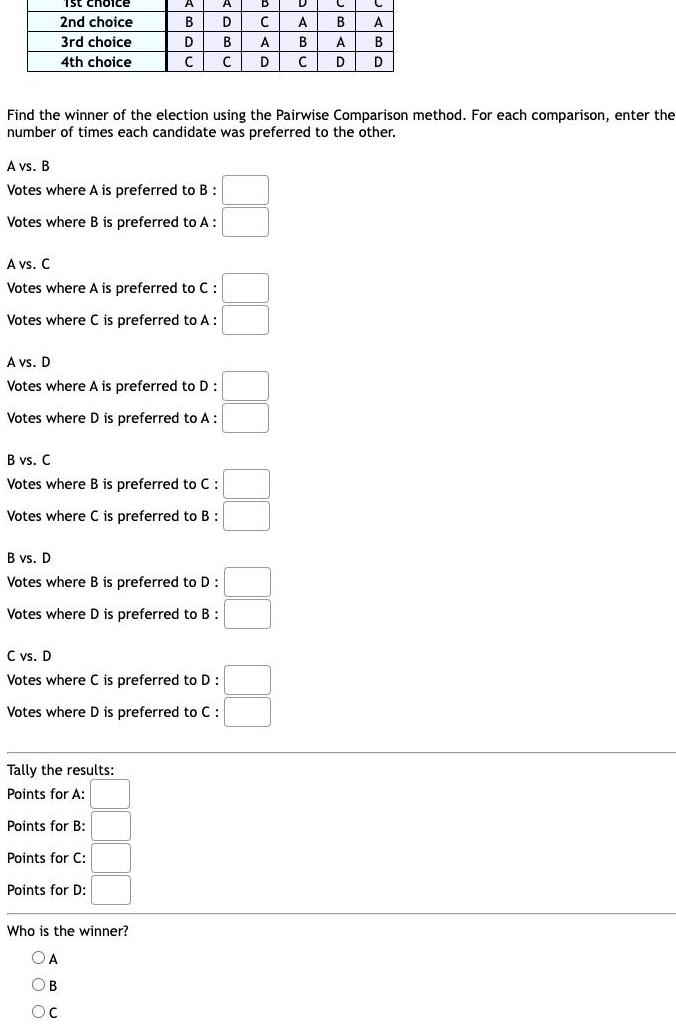Click the 2nd choice row header
Screen dimensions: 676x1025
click(95, 22)
